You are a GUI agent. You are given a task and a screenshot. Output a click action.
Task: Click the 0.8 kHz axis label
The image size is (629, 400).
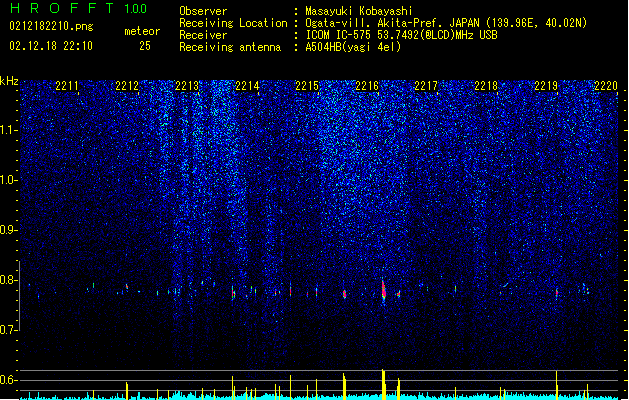tap(9, 280)
